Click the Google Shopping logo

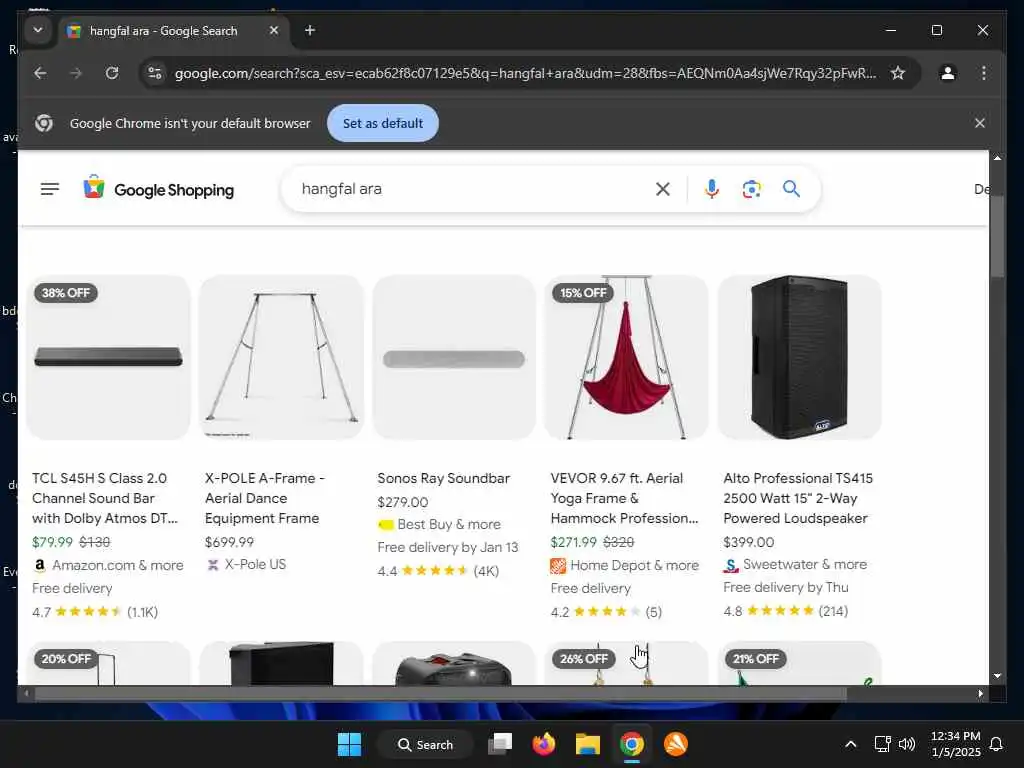click(x=159, y=189)
